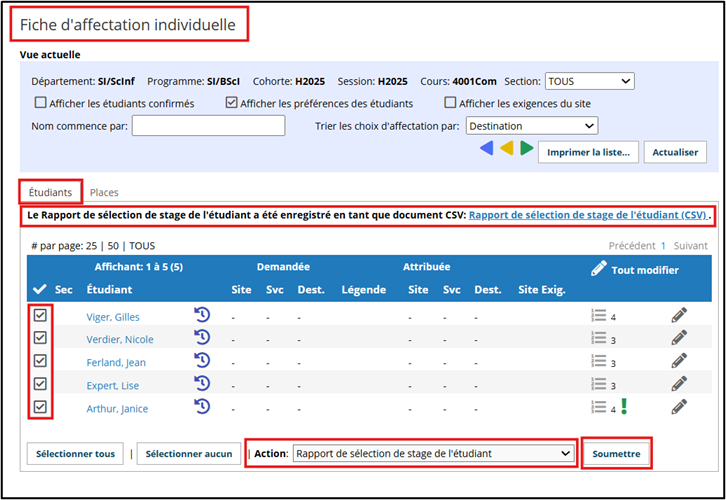Deselect checkbox for Arthur, Janice
This screenshot has width=726, height=500.
[40, 407]
